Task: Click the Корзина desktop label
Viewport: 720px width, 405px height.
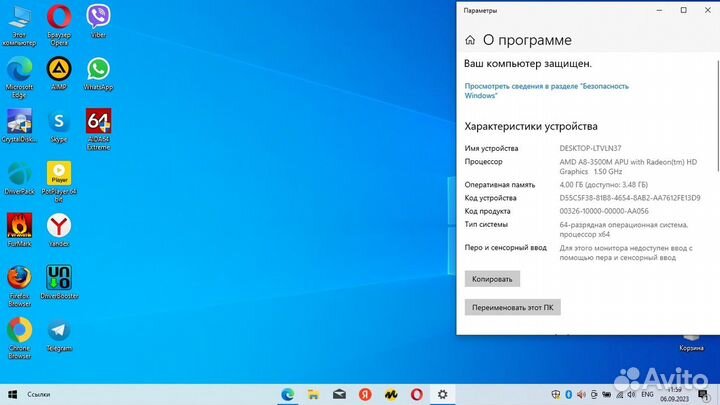Action: (692, 348)
